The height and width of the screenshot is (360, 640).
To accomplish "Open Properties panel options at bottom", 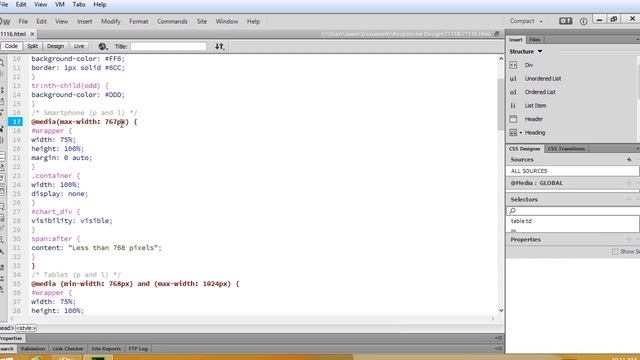I will tap(498, 338).
